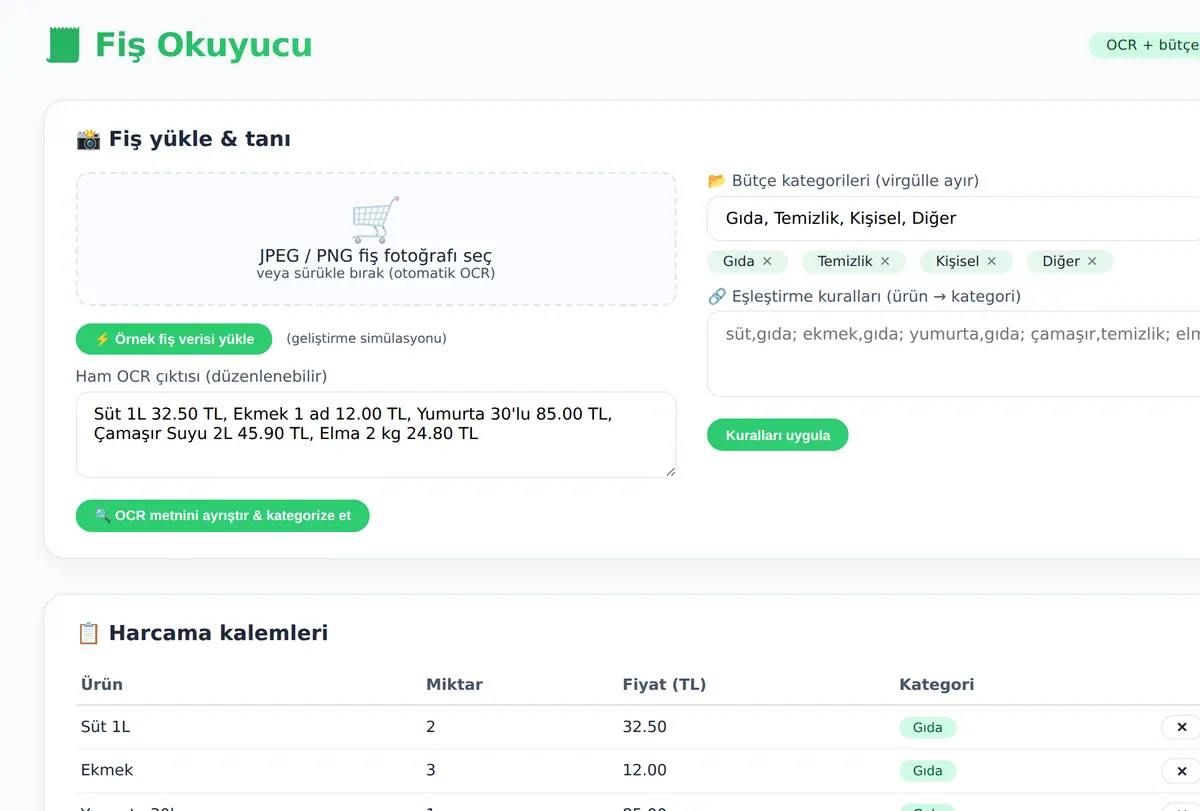Click the green receipt logo icon
Viewport: 1200px width, 811px height.
(62, 45)
